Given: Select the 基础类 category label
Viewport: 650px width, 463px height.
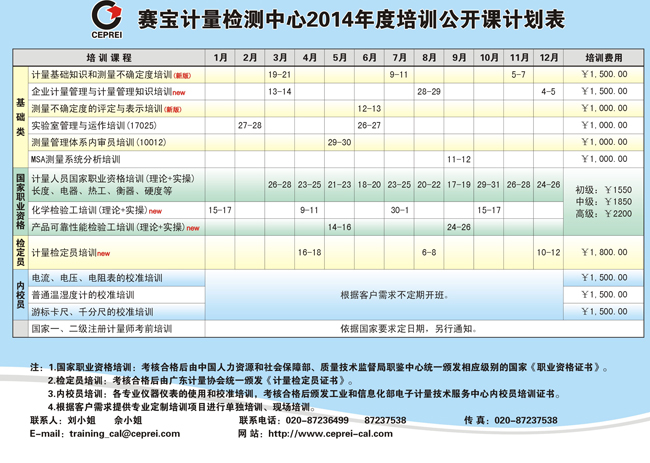Looking at the screenshot, I should (21, 117).
